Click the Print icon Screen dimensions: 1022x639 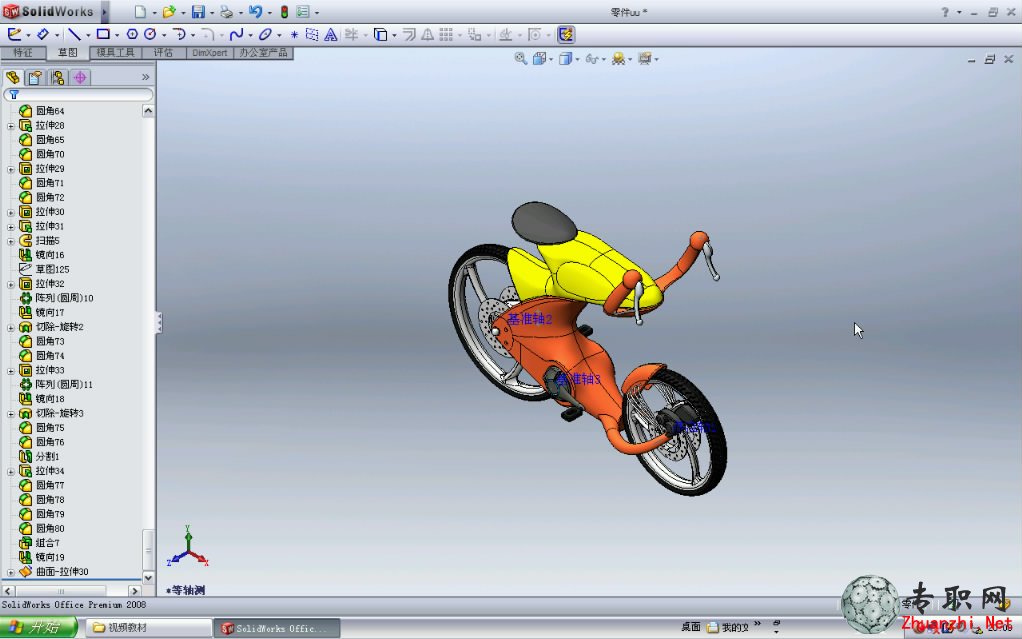tap(226, 12)
